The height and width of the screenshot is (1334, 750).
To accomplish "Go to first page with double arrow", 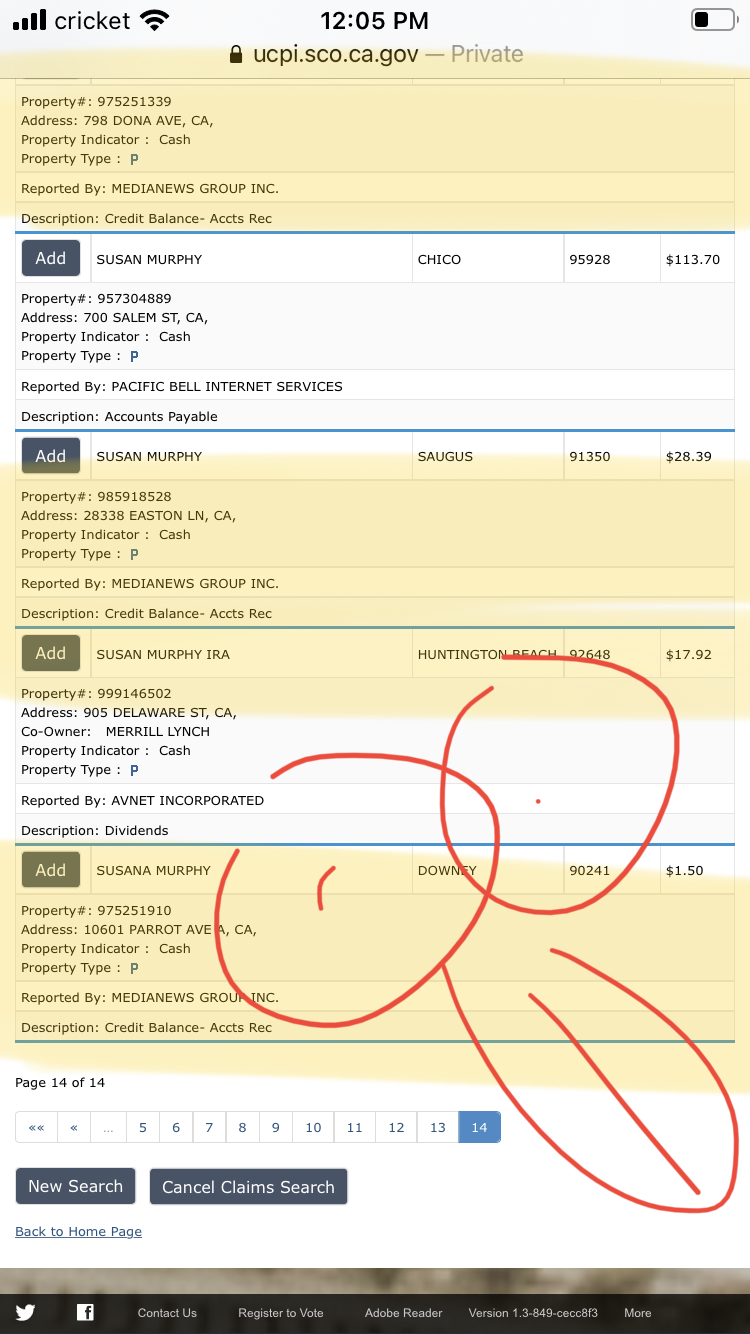I will pos(37,1127).
